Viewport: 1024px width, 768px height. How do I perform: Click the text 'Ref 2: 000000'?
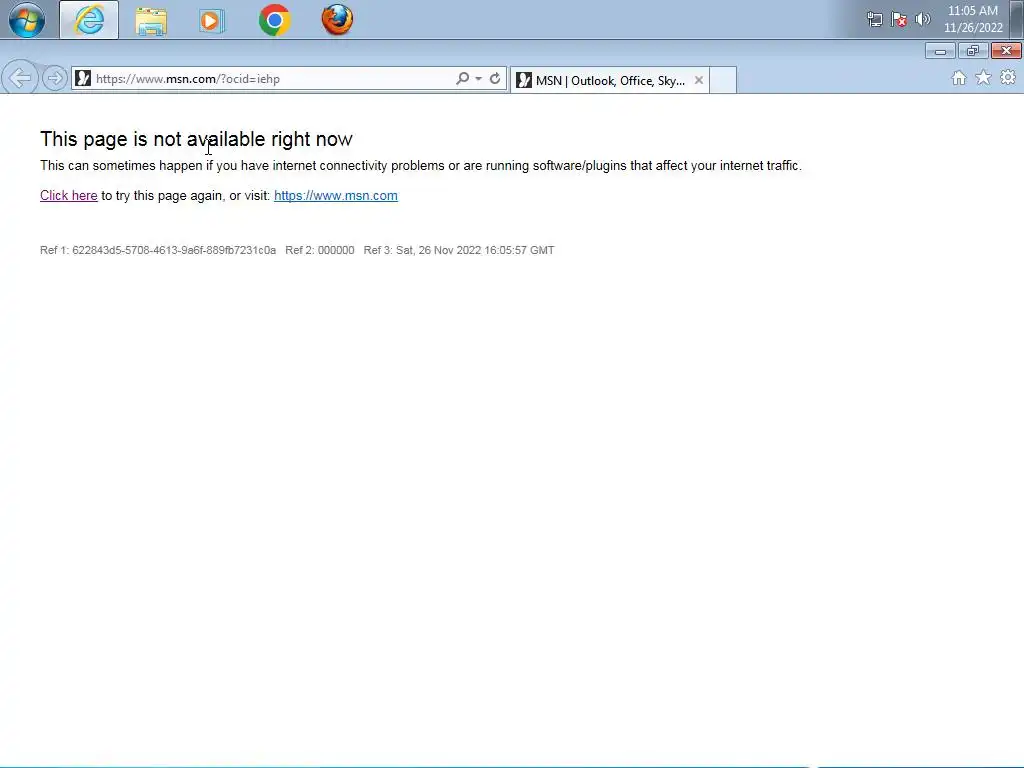[x=320, y=250]
